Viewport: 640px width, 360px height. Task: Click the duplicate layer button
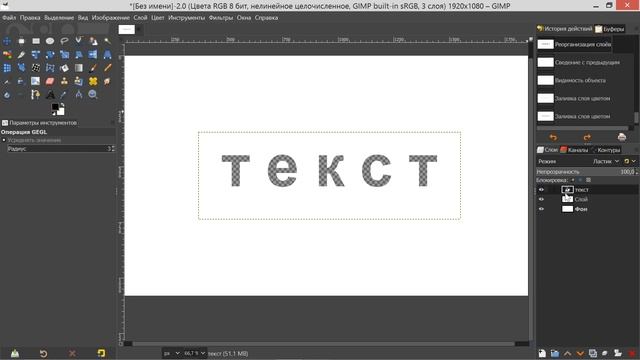pyautogui.click(x=593, y=353)
